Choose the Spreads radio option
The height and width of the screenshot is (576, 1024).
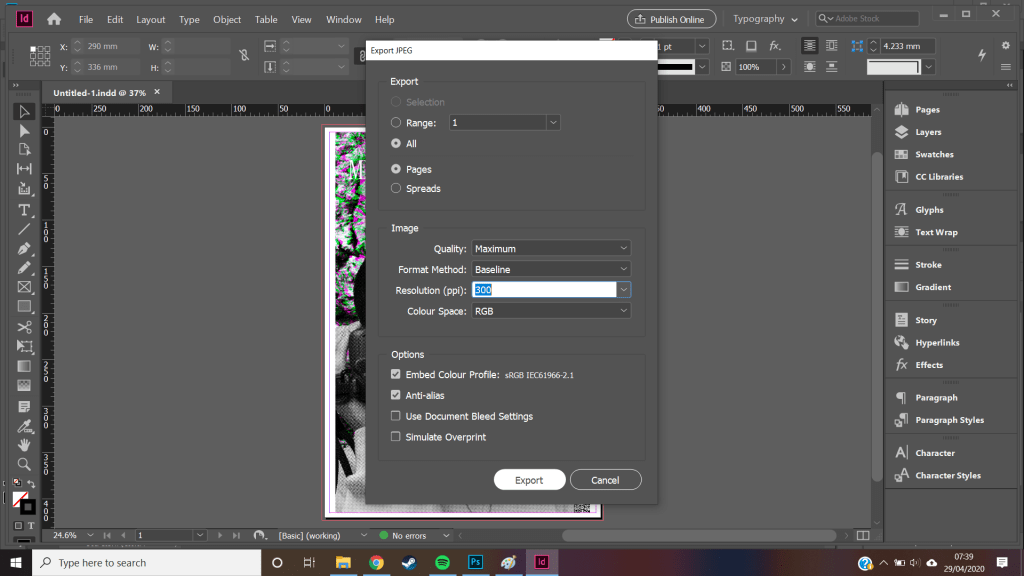click(x=397, y=188)
